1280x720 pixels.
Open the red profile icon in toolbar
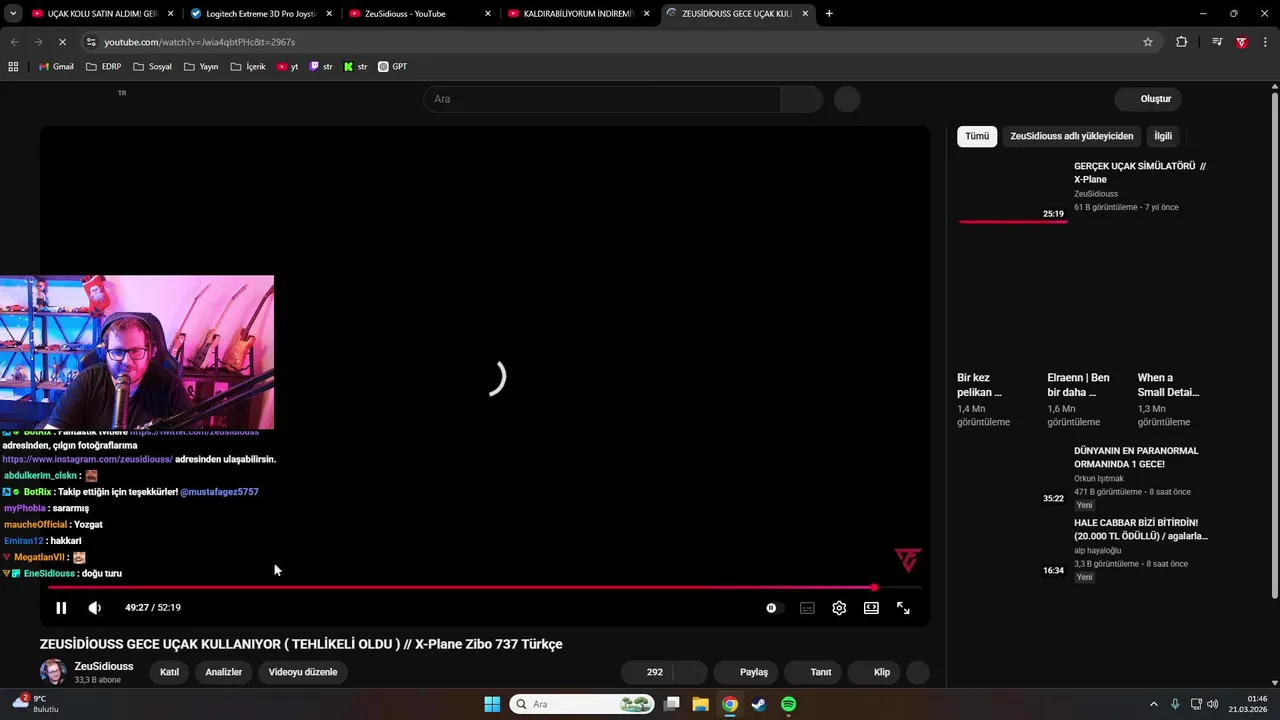1241,42
